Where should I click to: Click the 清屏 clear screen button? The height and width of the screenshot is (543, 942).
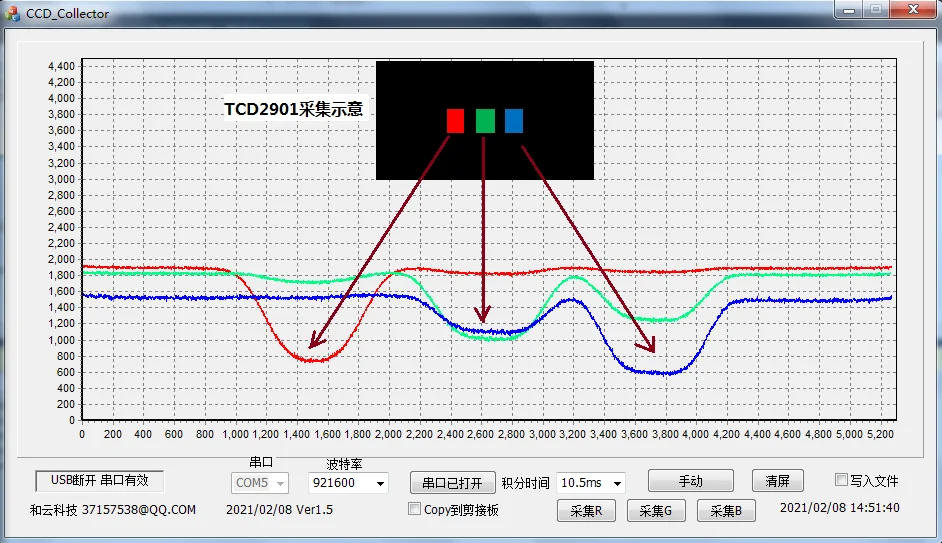(x=777, y=481)
